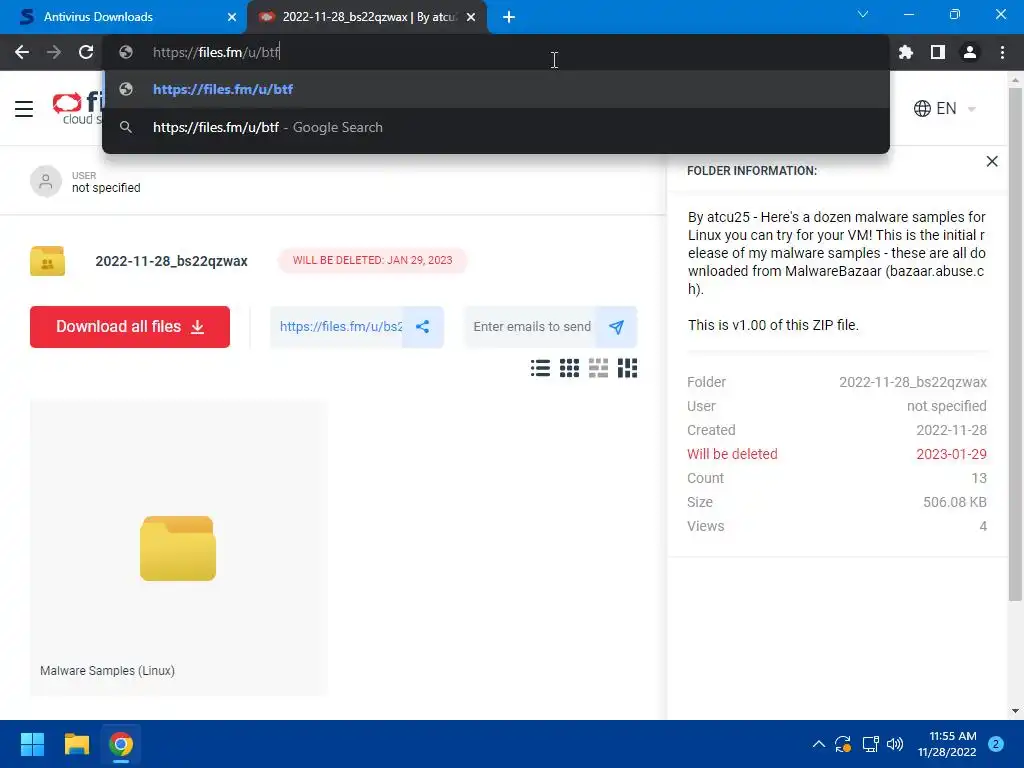Close the Antivirus Downloads tab

point(232,17)
